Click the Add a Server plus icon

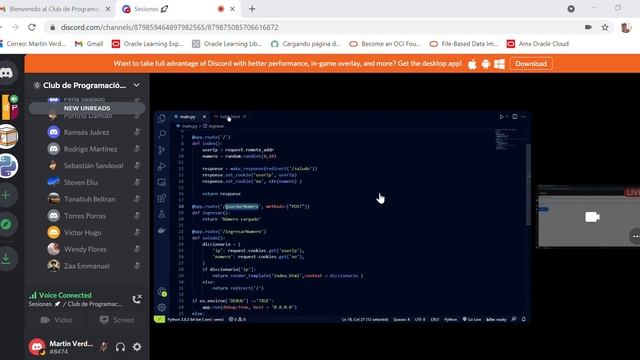(x=6, y=195)
